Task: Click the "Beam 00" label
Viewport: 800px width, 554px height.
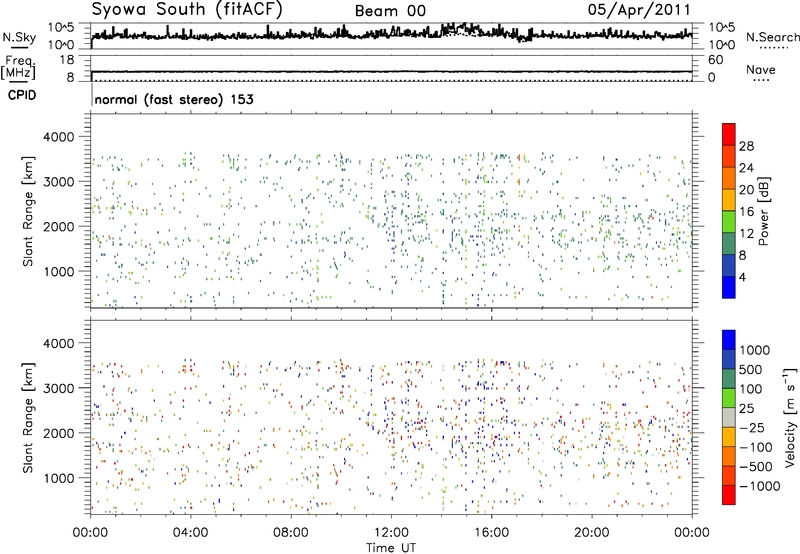Action: [390, 11]
